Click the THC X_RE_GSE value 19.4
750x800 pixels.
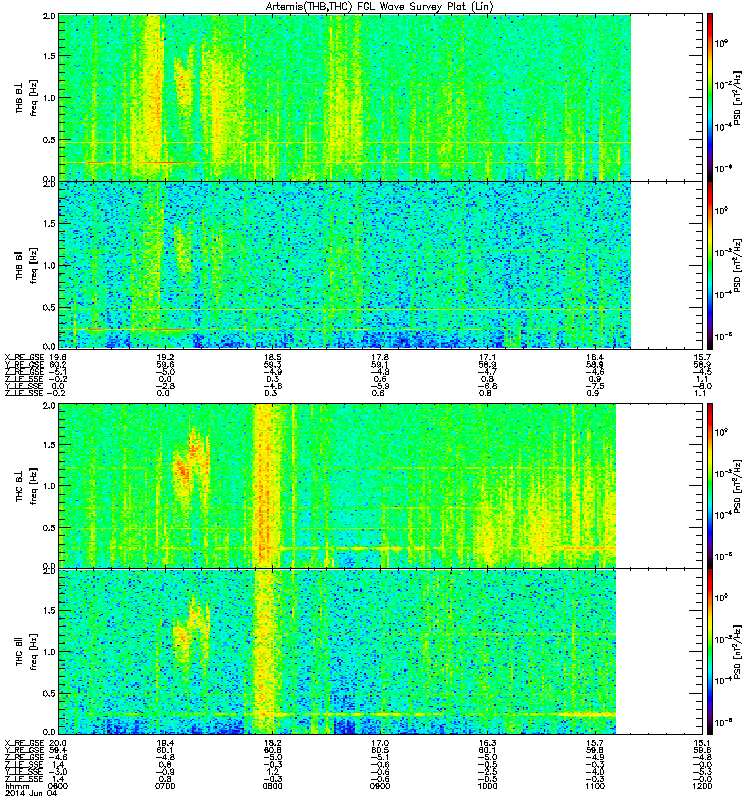pyautogui.click(x=165, y=743)
